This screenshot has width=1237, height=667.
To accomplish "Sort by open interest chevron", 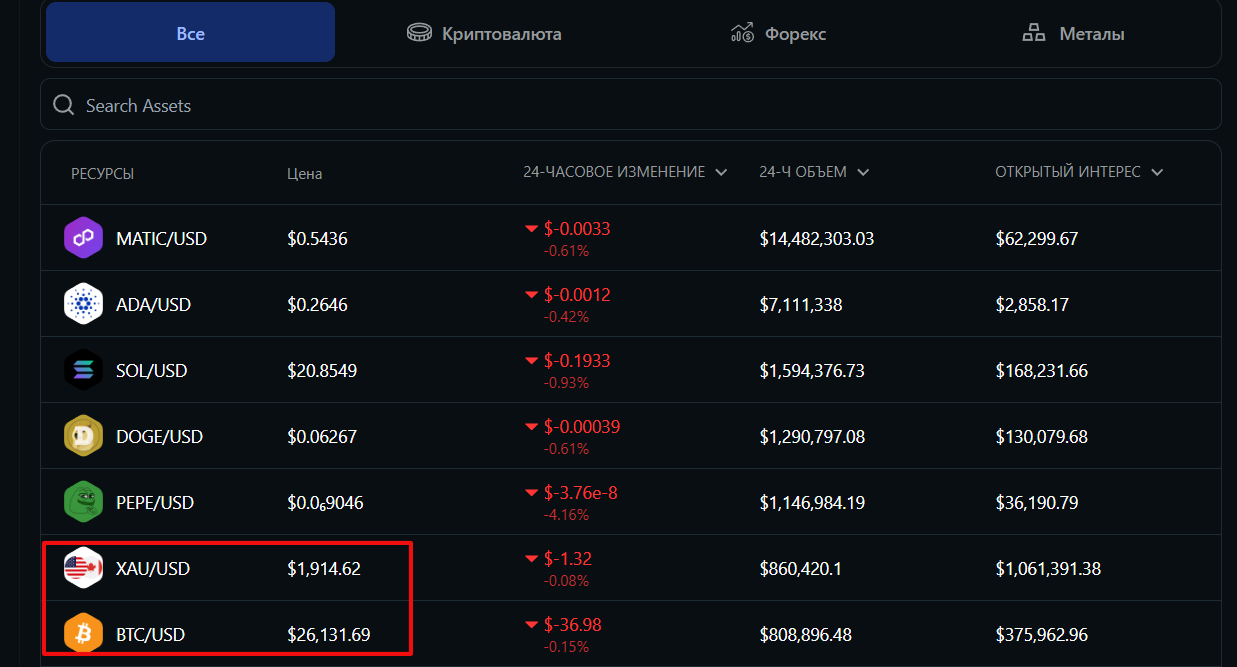I will (1157, 172).
